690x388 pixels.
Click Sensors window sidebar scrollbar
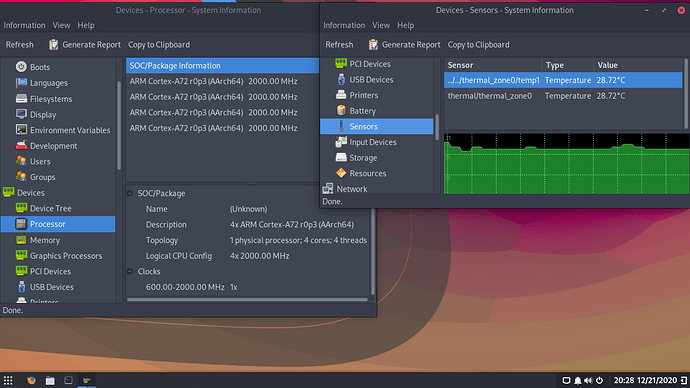437,127
